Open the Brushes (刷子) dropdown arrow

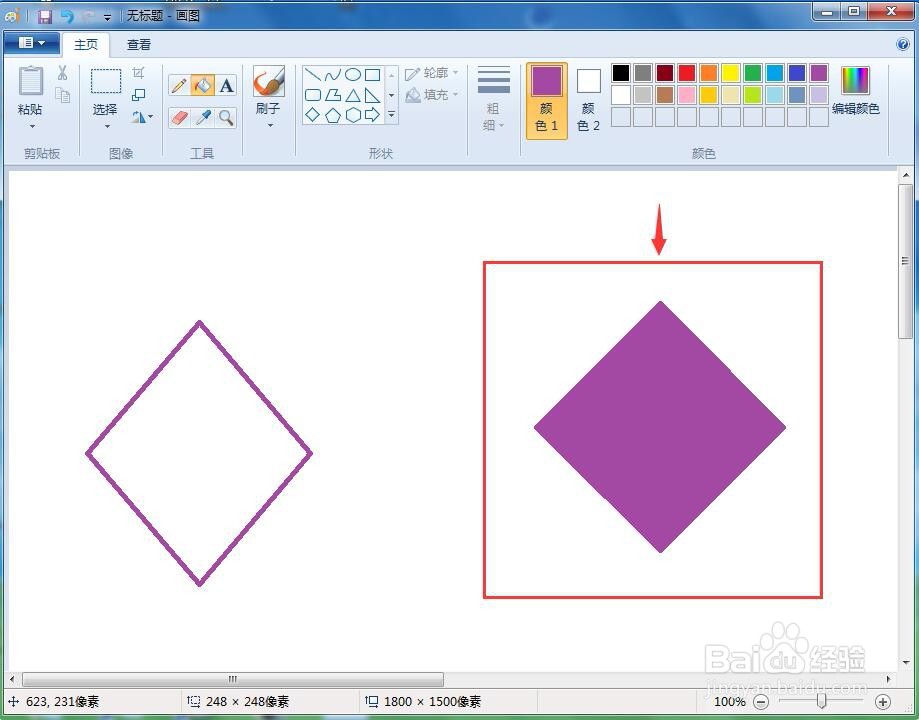(x=270, y=125)
